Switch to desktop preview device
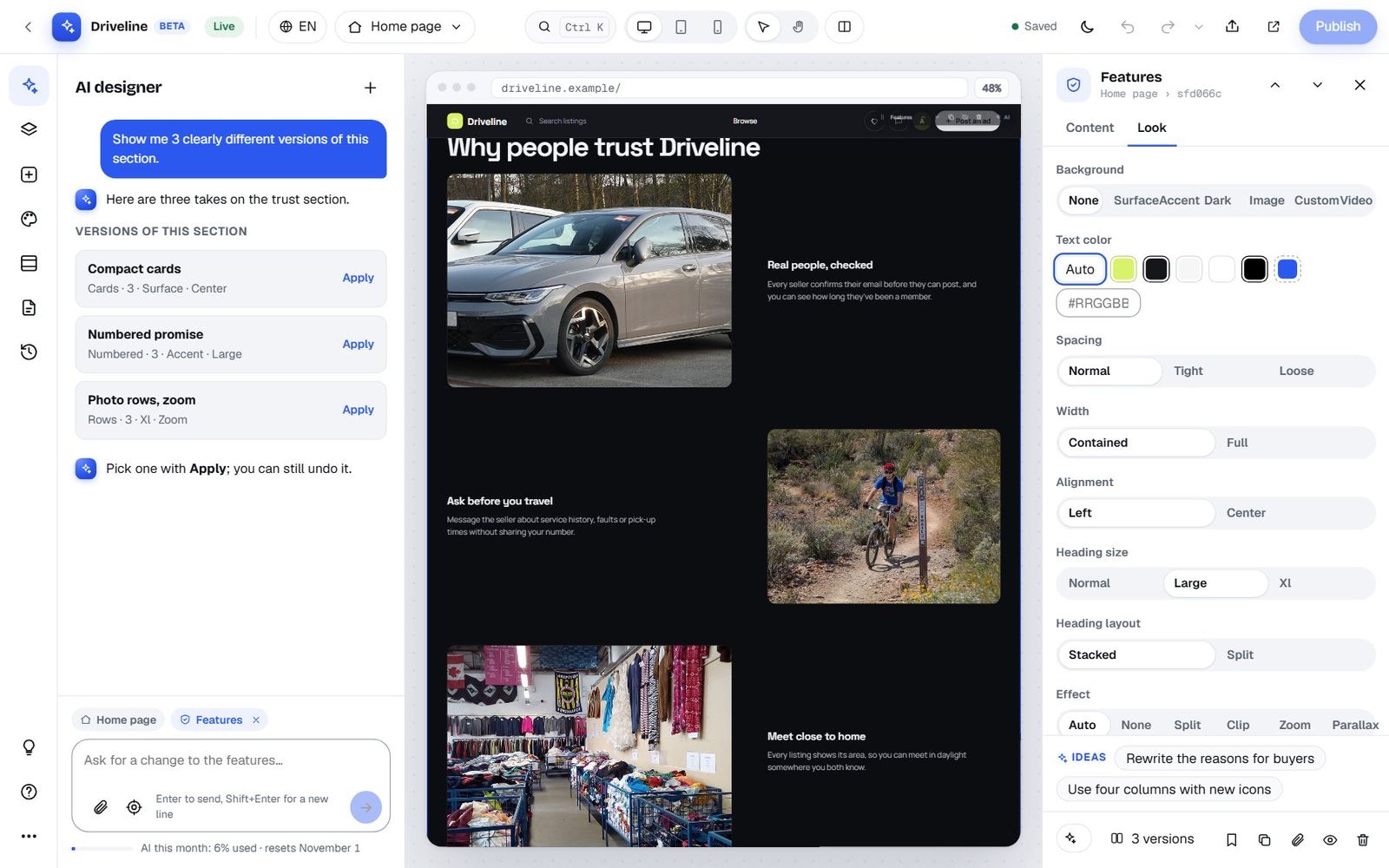Screen dimensions: 1389x868 point(644,27)
